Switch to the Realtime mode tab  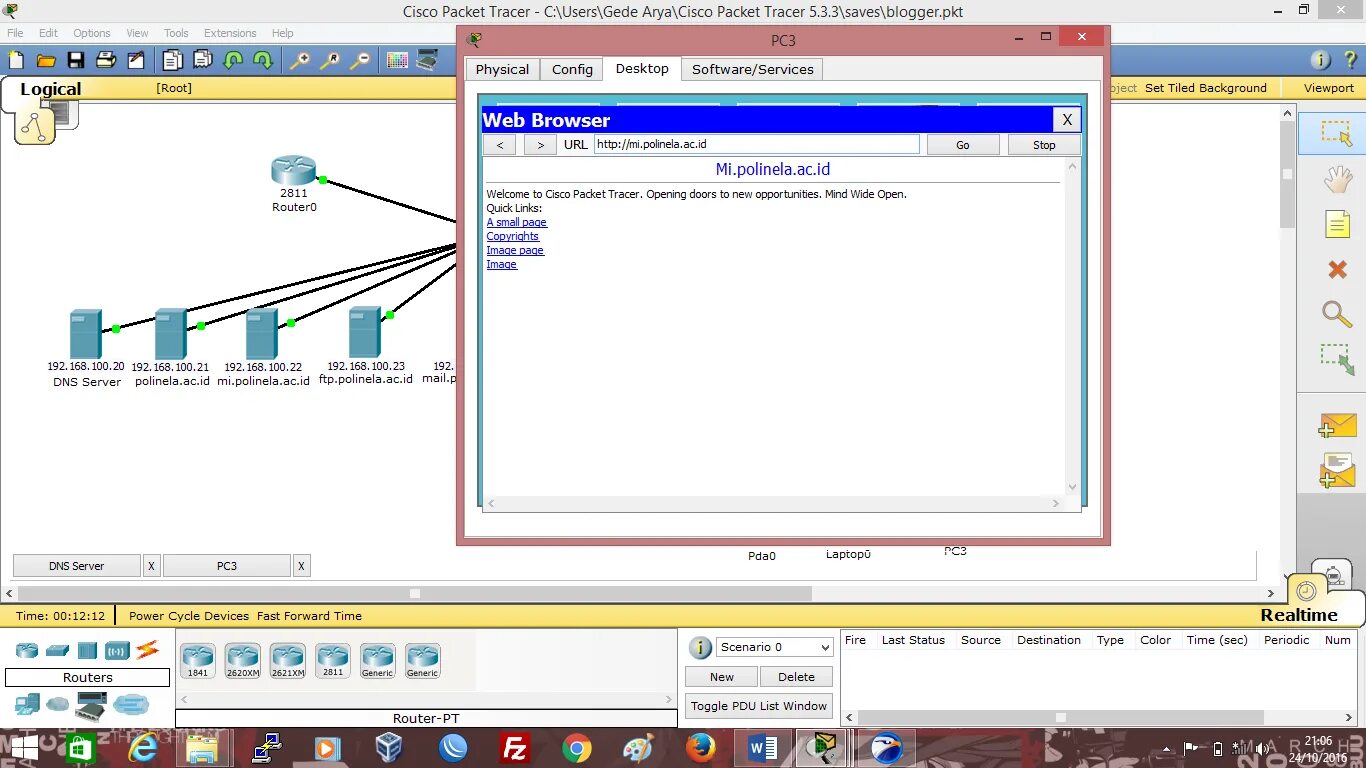pyautogui.click(x=1299, y=615)
